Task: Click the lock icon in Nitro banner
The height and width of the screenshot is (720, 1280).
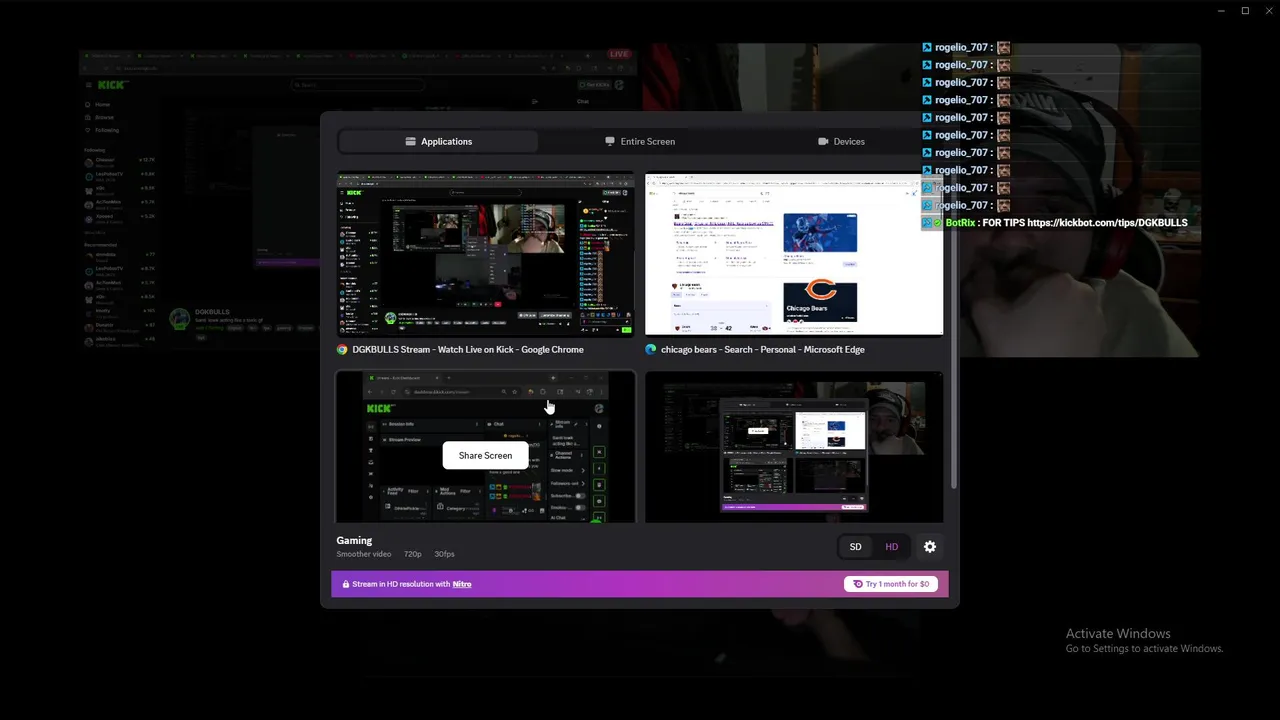Action: 346,584
